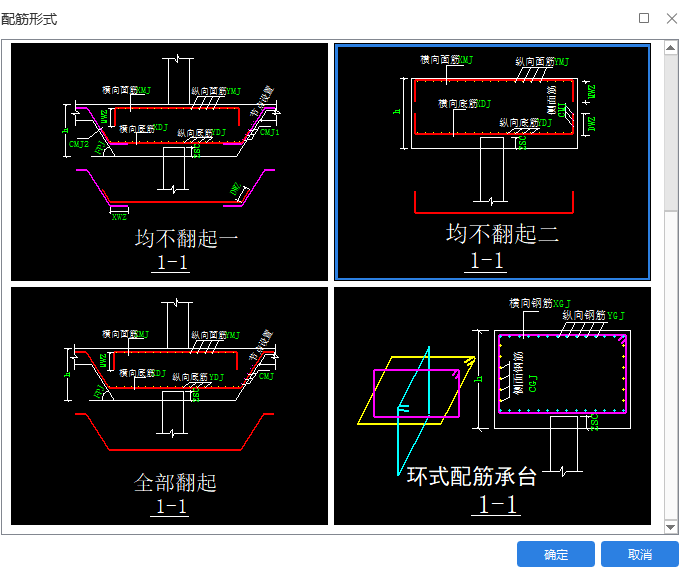Choose the 全部翻起 reinforcement diagram
Image resolution: width=680 pixels, height=571 pixels.
coord(169,406)
